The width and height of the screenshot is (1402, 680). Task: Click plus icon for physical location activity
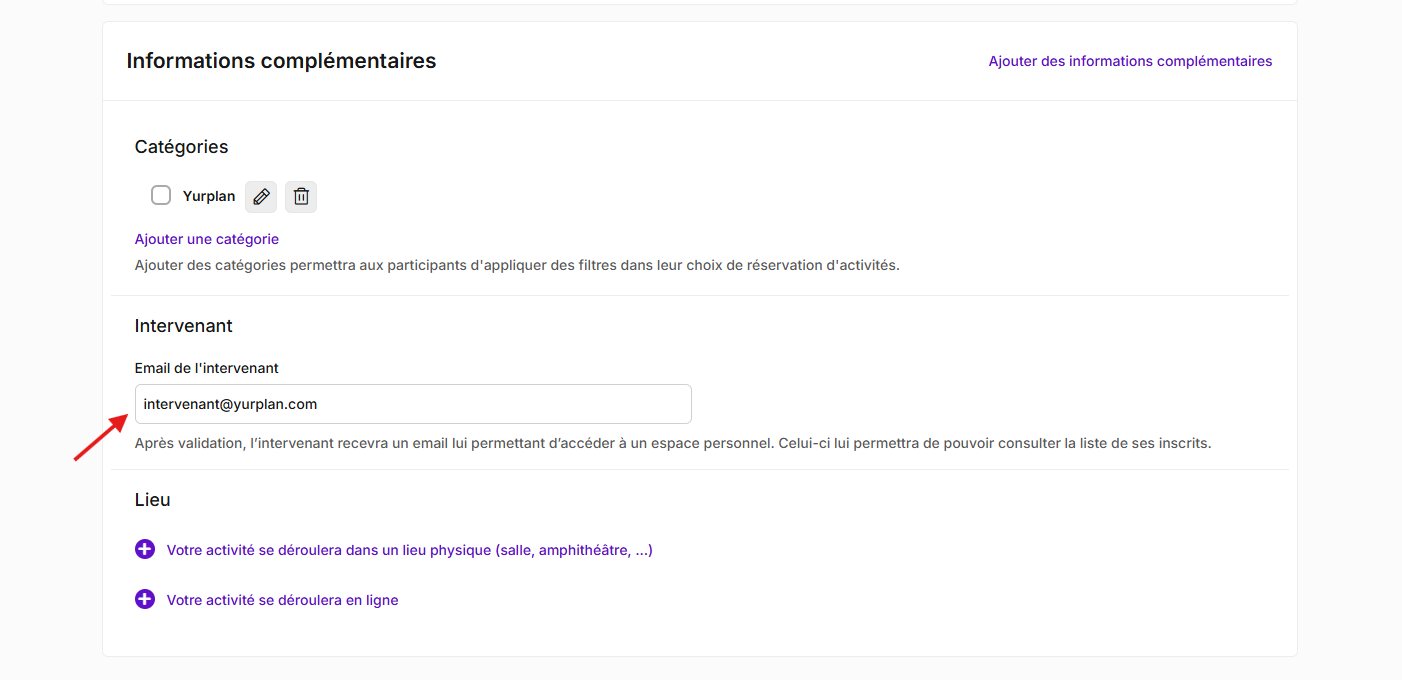[x=145, y=549]
